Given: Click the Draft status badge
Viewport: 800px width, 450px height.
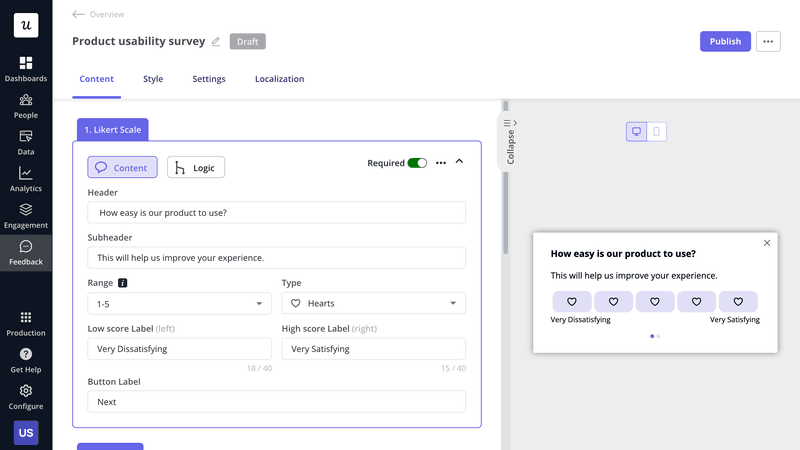Looking at the screenshot, I should (247, 41).
